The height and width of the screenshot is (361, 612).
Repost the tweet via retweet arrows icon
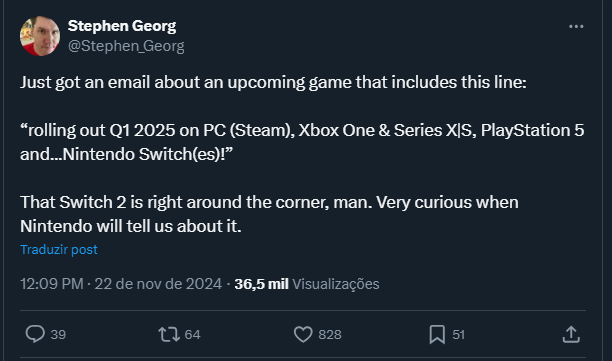click(169, 334)
